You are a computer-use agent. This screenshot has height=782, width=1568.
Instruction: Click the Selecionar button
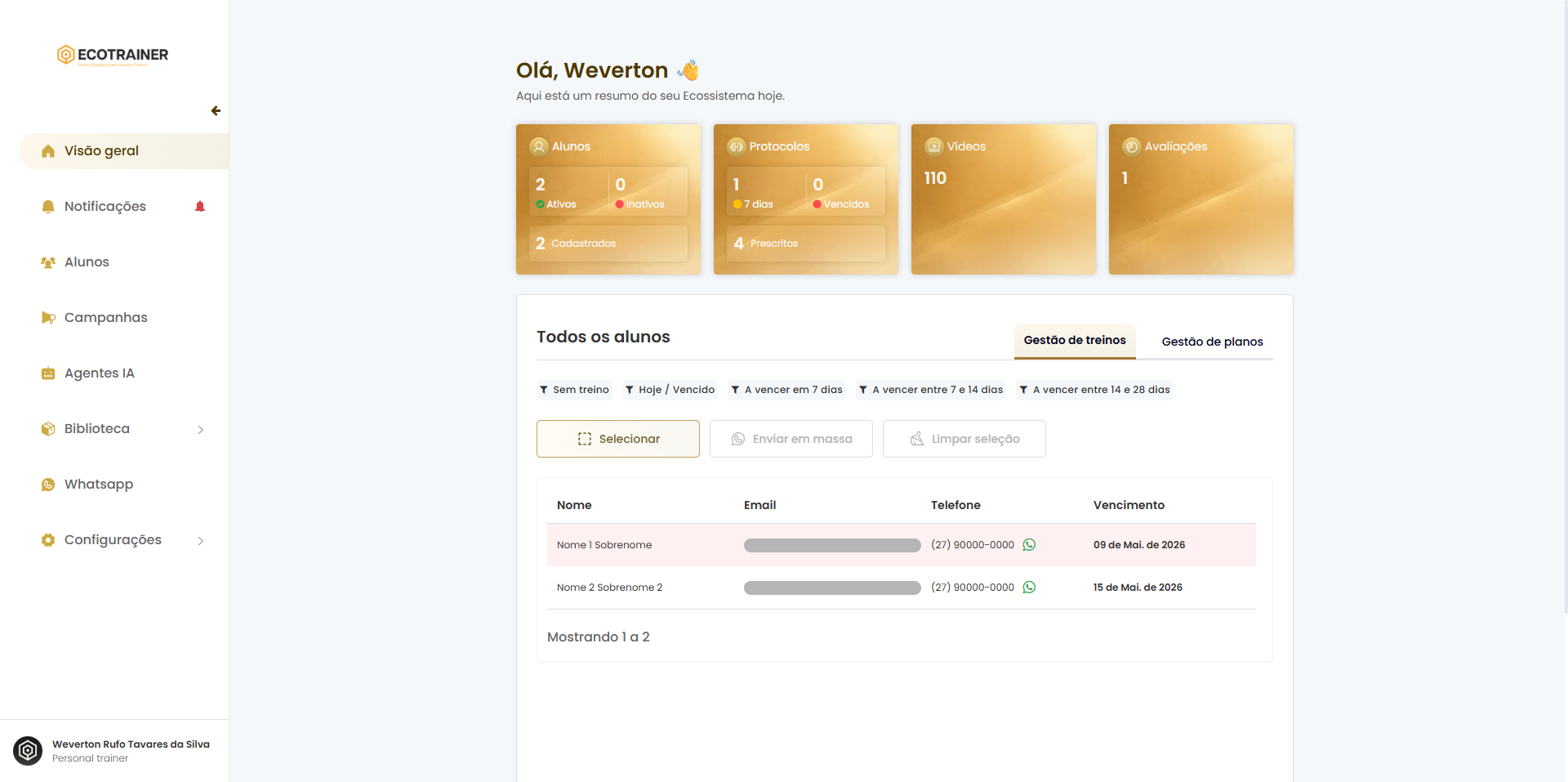pos(618,439)
